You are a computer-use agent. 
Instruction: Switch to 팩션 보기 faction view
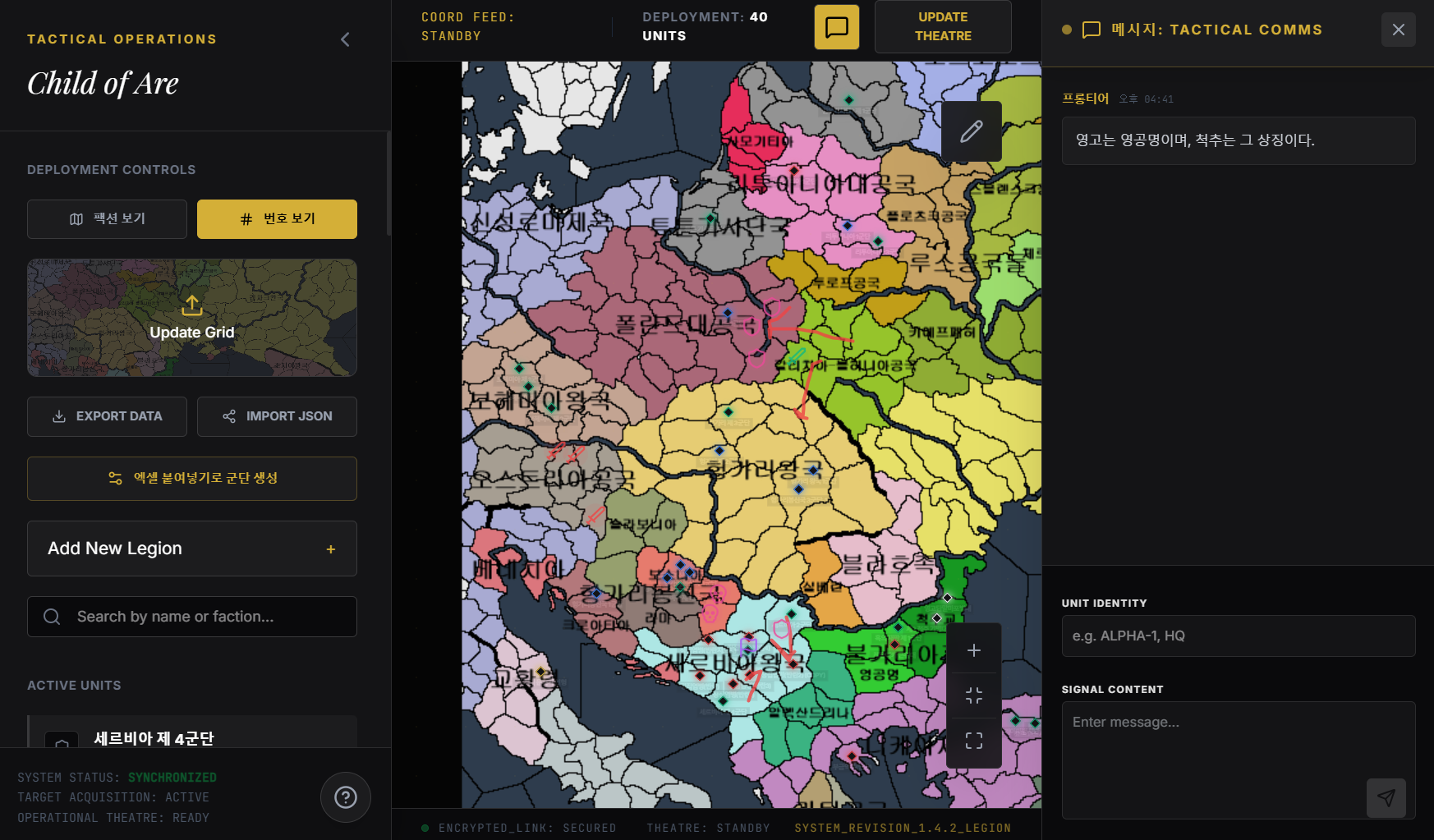pyautogui.click(x=107, y=219)
